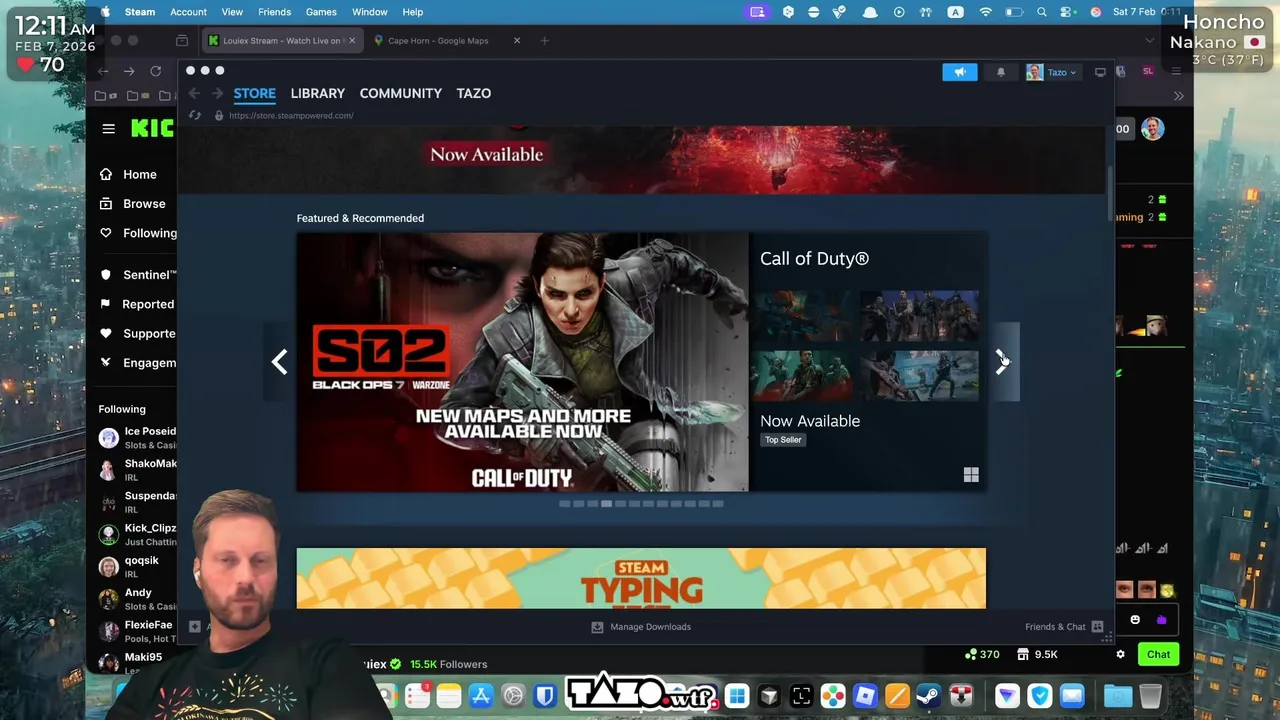
Task: Click the Windows platform icon on featured card
Action: [971, 475]
